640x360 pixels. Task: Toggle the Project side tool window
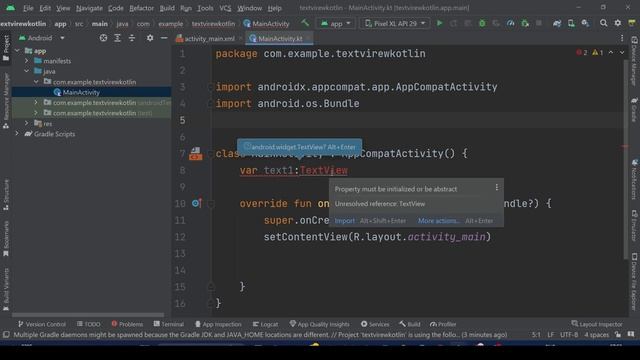pos(6,48)
